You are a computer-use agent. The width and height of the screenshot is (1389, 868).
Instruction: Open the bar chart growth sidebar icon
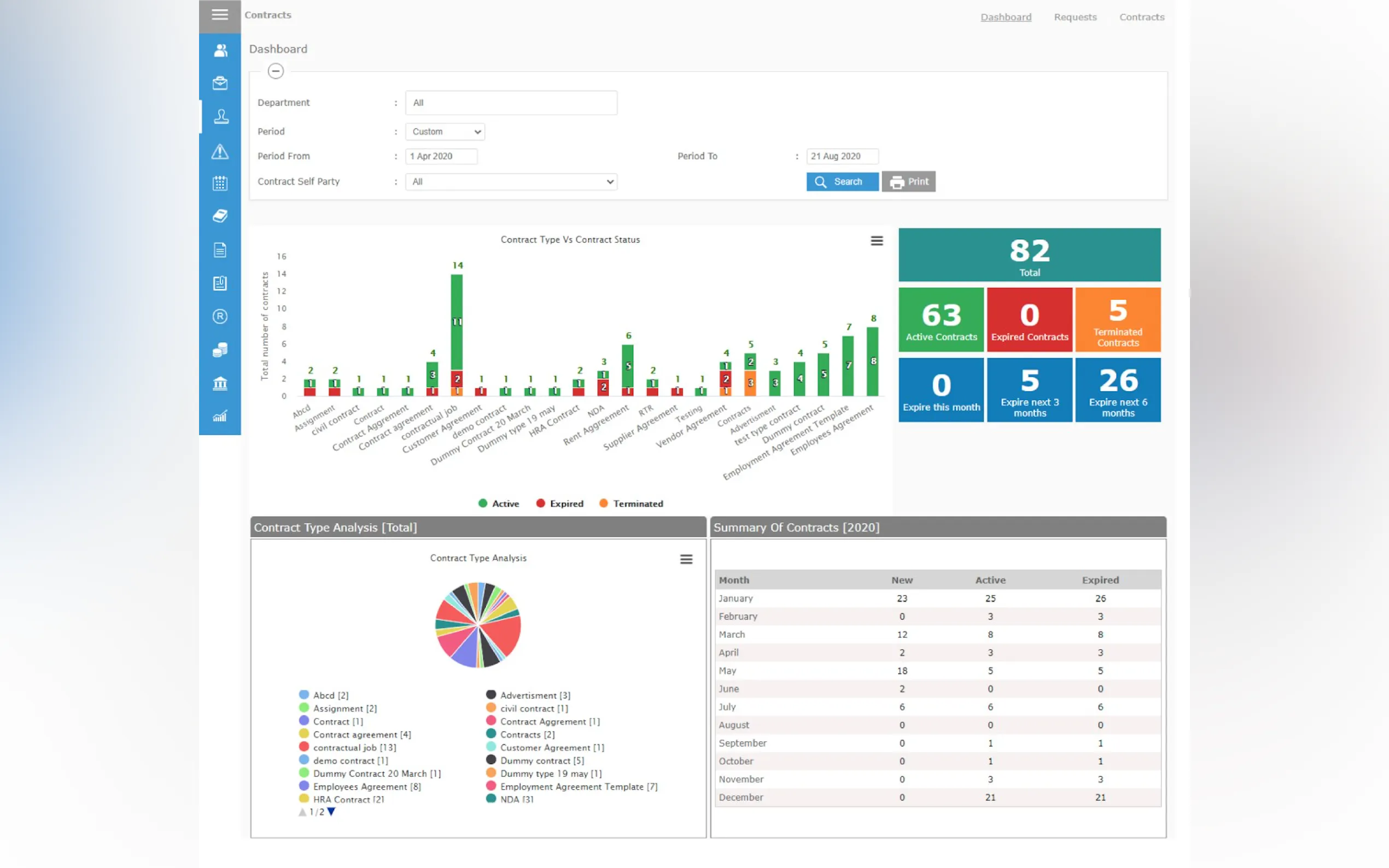[x=220, y=416]
